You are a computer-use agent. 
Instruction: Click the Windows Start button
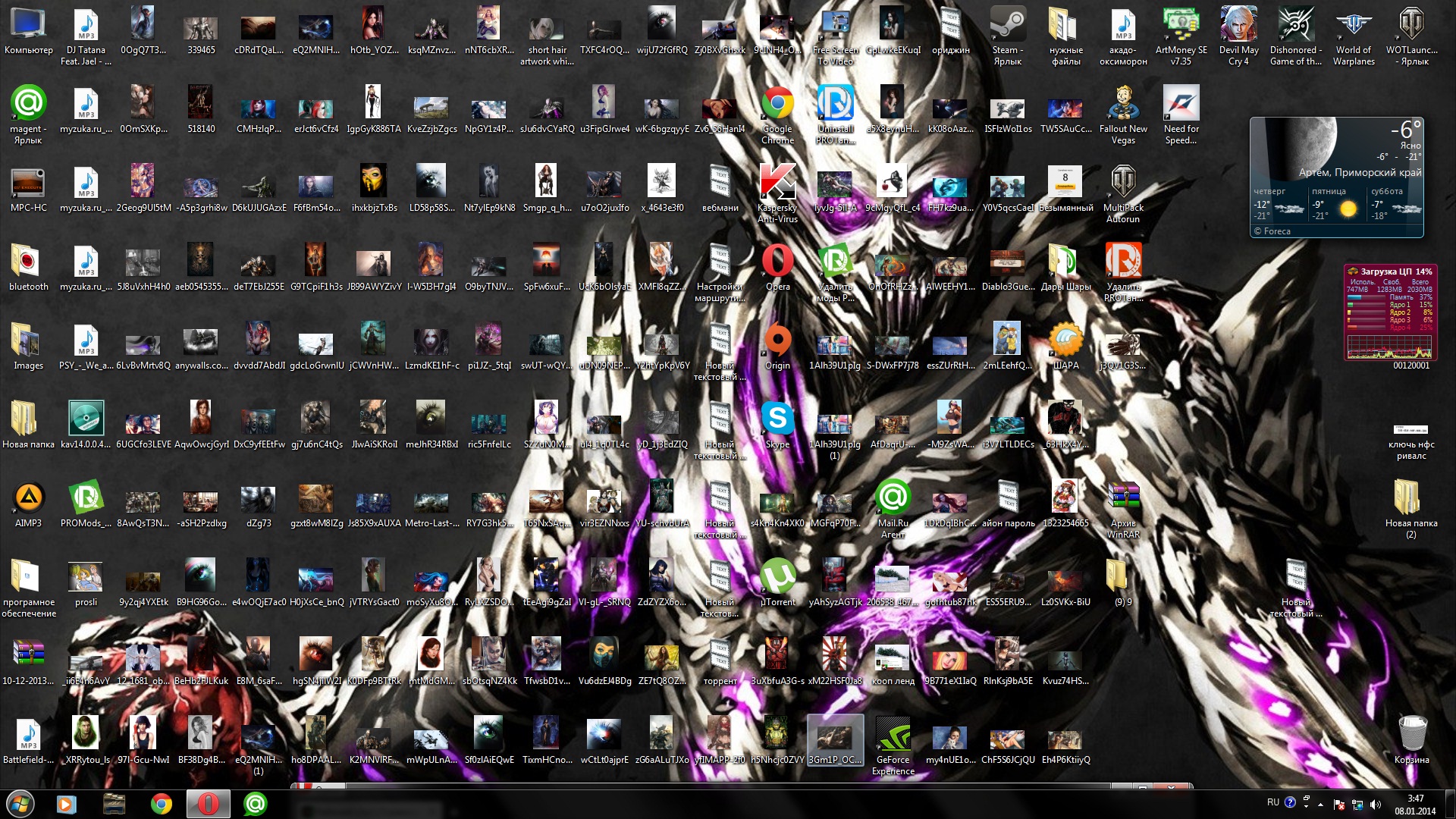tap(20, 803)
